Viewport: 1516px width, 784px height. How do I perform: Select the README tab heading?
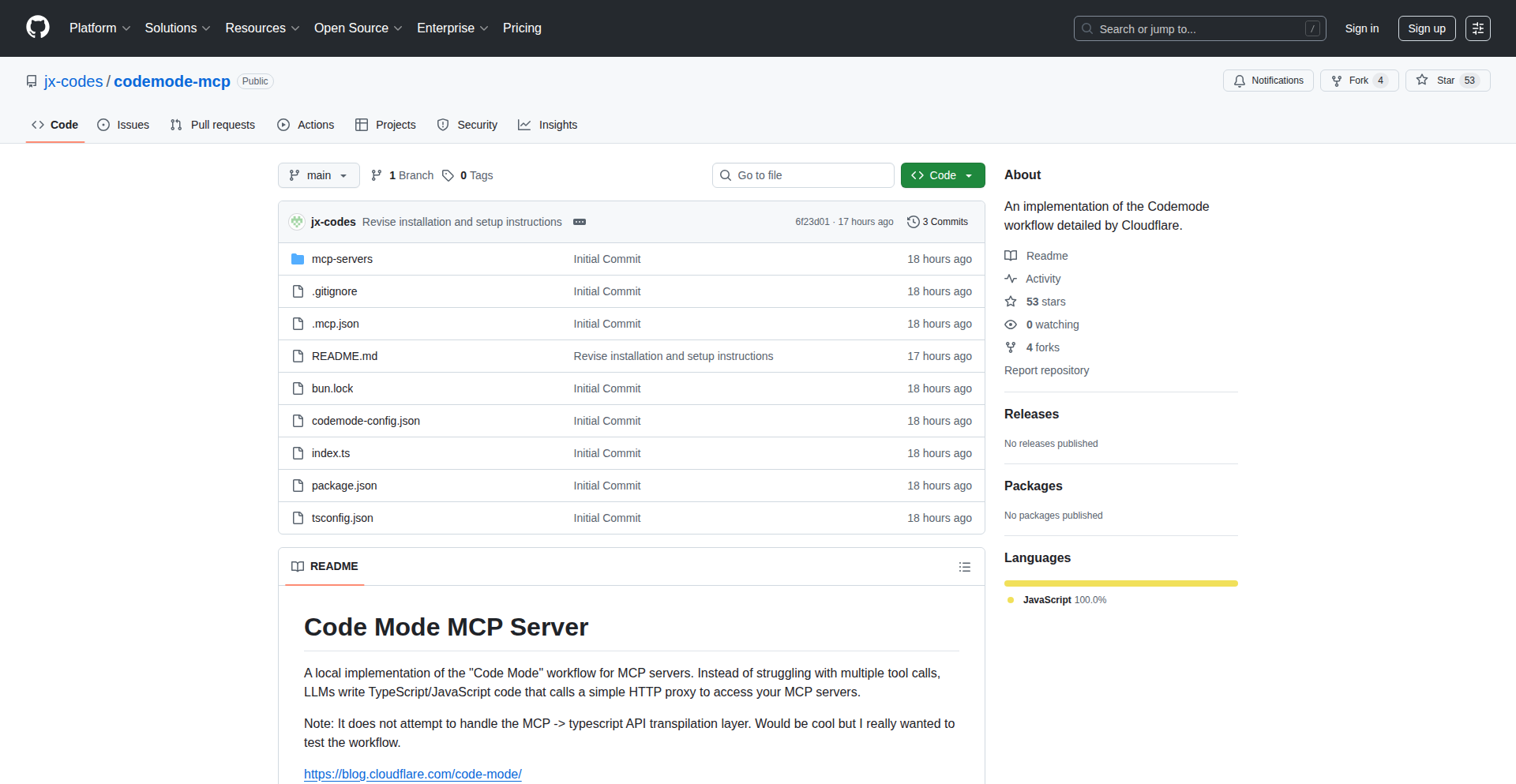click(x=325, y=566)
